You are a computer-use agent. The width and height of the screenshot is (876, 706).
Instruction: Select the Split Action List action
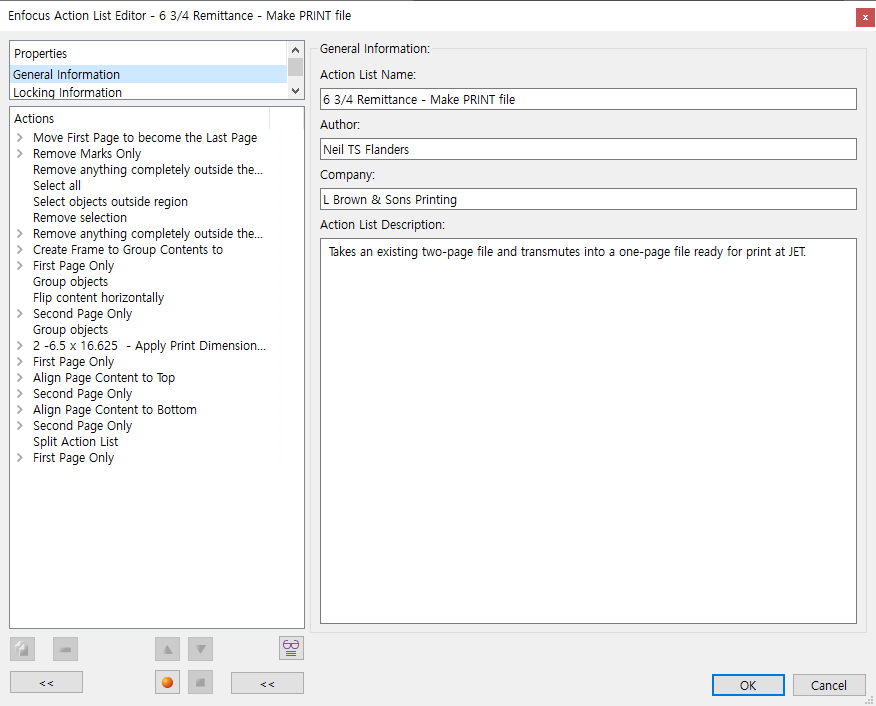(x=76, y=442)
